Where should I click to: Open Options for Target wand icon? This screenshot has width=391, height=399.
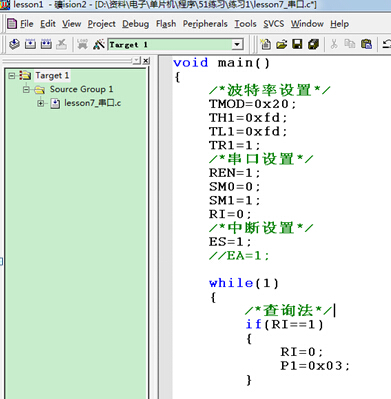tap(99, 44)
